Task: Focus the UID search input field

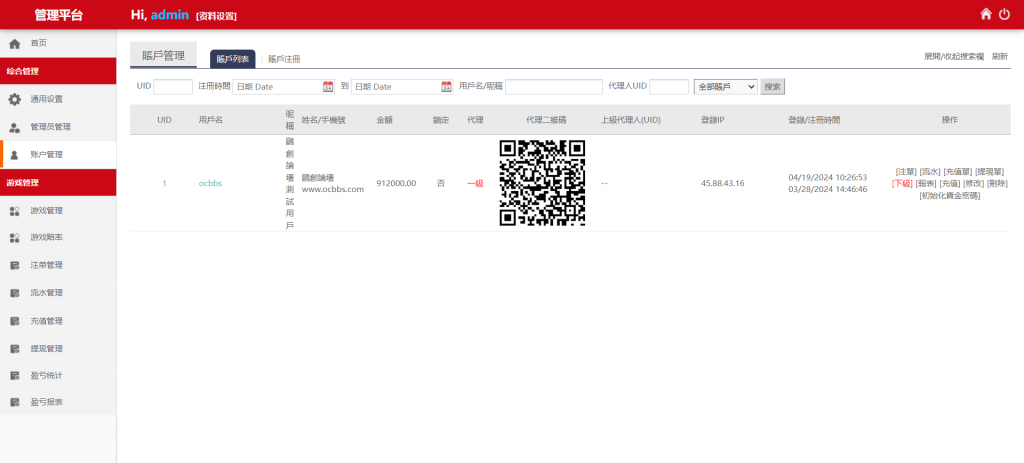Action: click(x=173, y=86)
